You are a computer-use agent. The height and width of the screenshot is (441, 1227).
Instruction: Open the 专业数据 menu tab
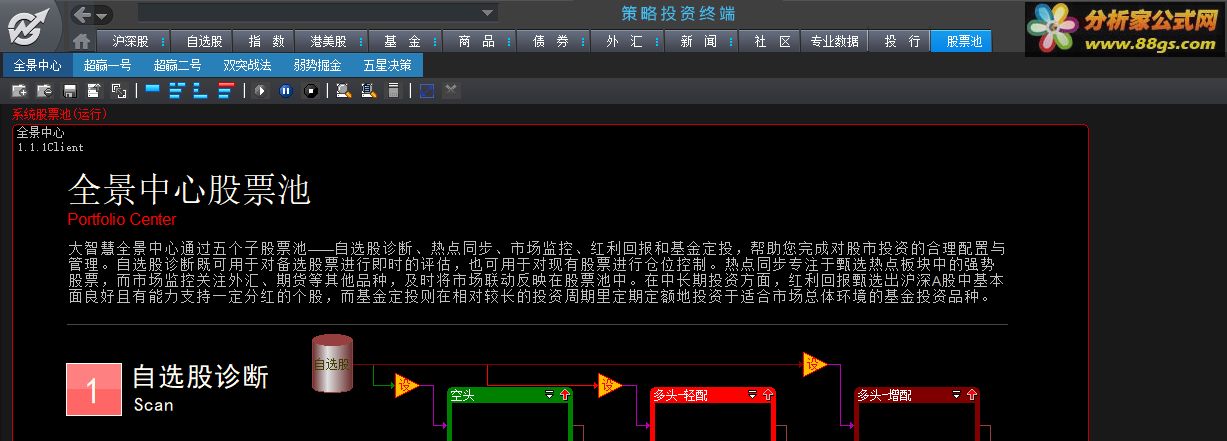(x=834, y=41)
